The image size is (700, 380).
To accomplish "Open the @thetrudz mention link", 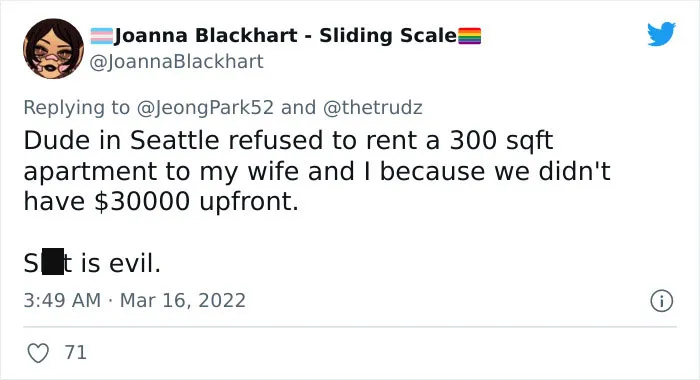I will (x=372, y=108).
